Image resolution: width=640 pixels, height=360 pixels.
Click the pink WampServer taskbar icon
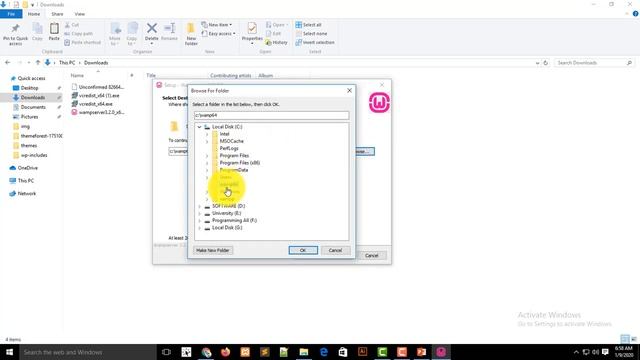[441, 352]
